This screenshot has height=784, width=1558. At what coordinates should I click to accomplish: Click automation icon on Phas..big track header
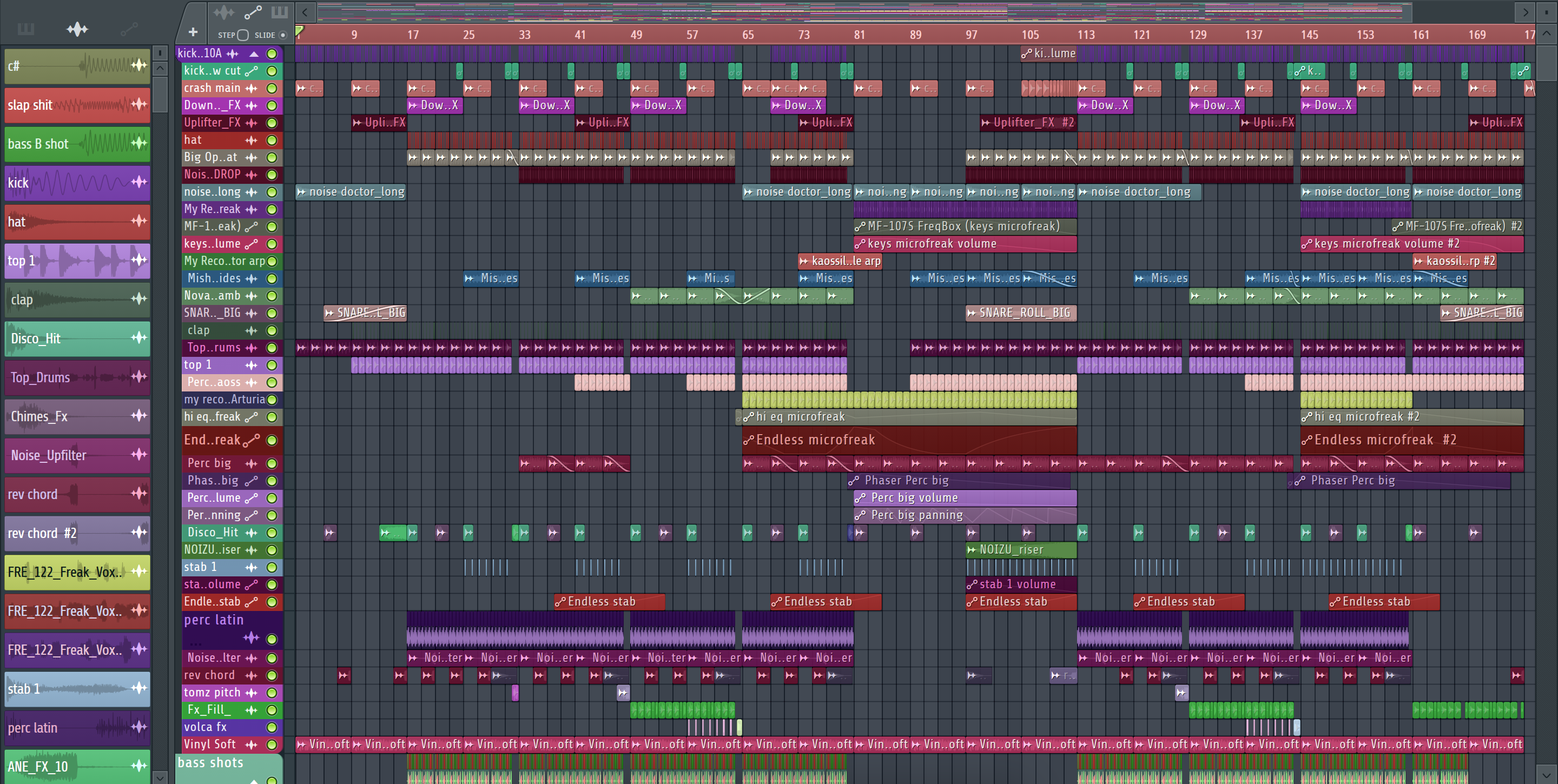click(252, 481)
